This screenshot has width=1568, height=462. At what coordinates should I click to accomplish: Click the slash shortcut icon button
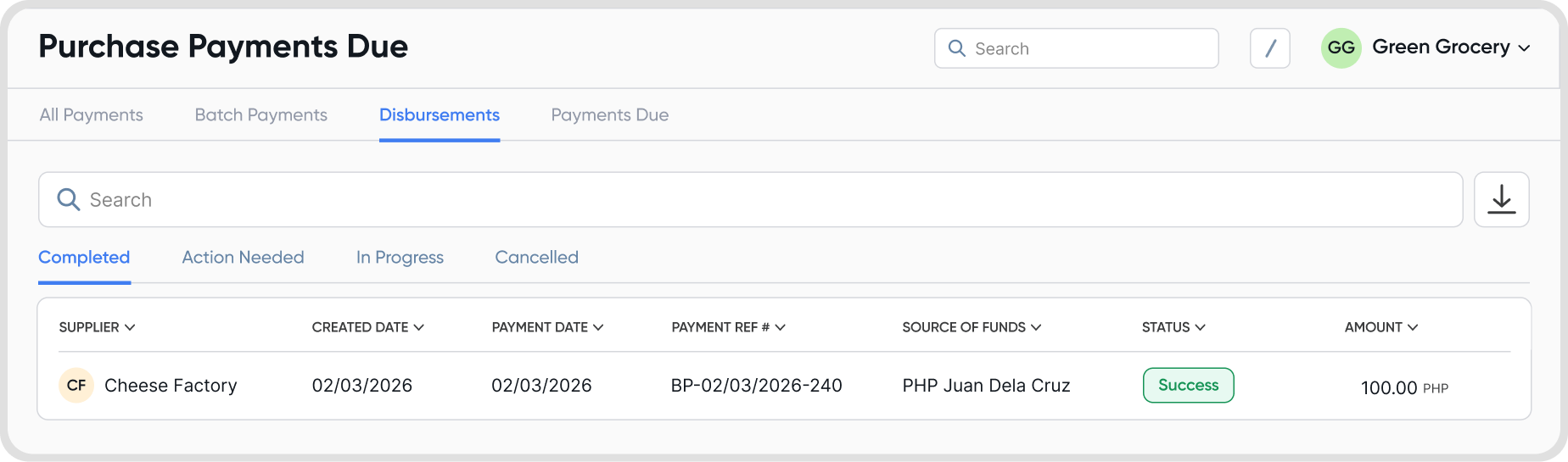(1269, 48)
